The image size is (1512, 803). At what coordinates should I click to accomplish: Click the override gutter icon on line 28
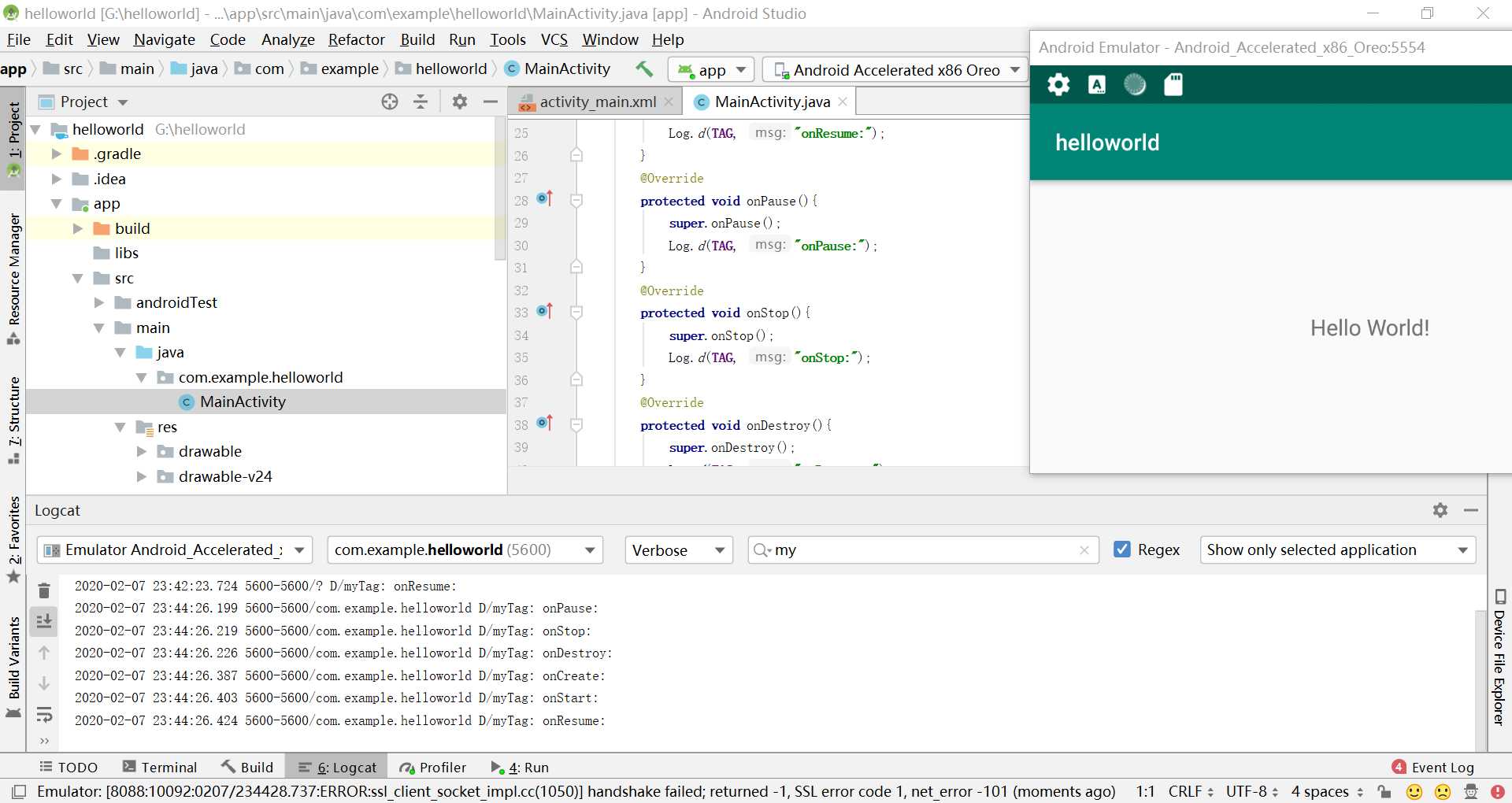tap(545, 198)
